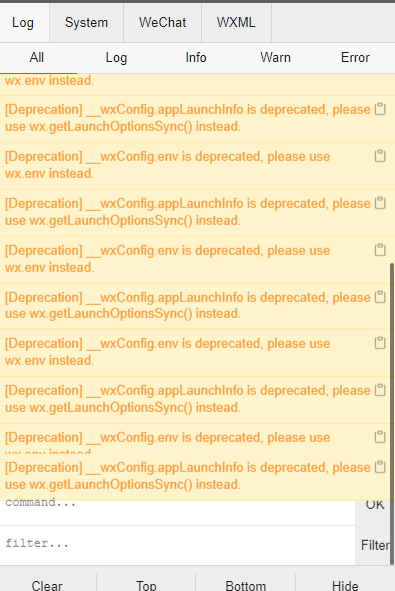Copy the first fully visible wxConfig.env warning
Viewport: 395px width, 591px height.
[x=380, y=156]
